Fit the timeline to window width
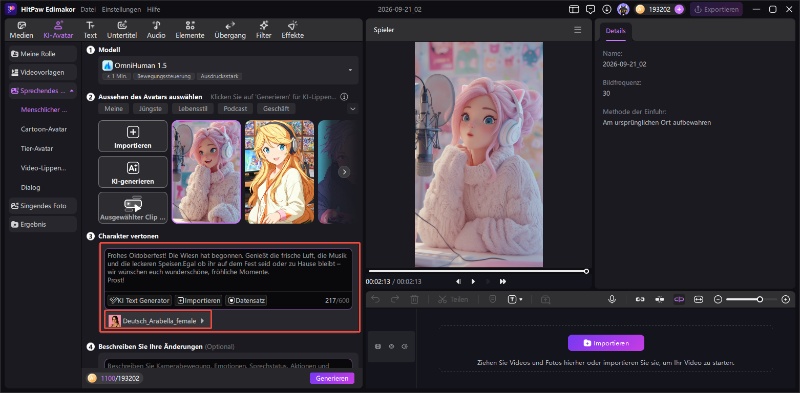The width and height of the screenshot is (800, 393). (x=698, y=300)
